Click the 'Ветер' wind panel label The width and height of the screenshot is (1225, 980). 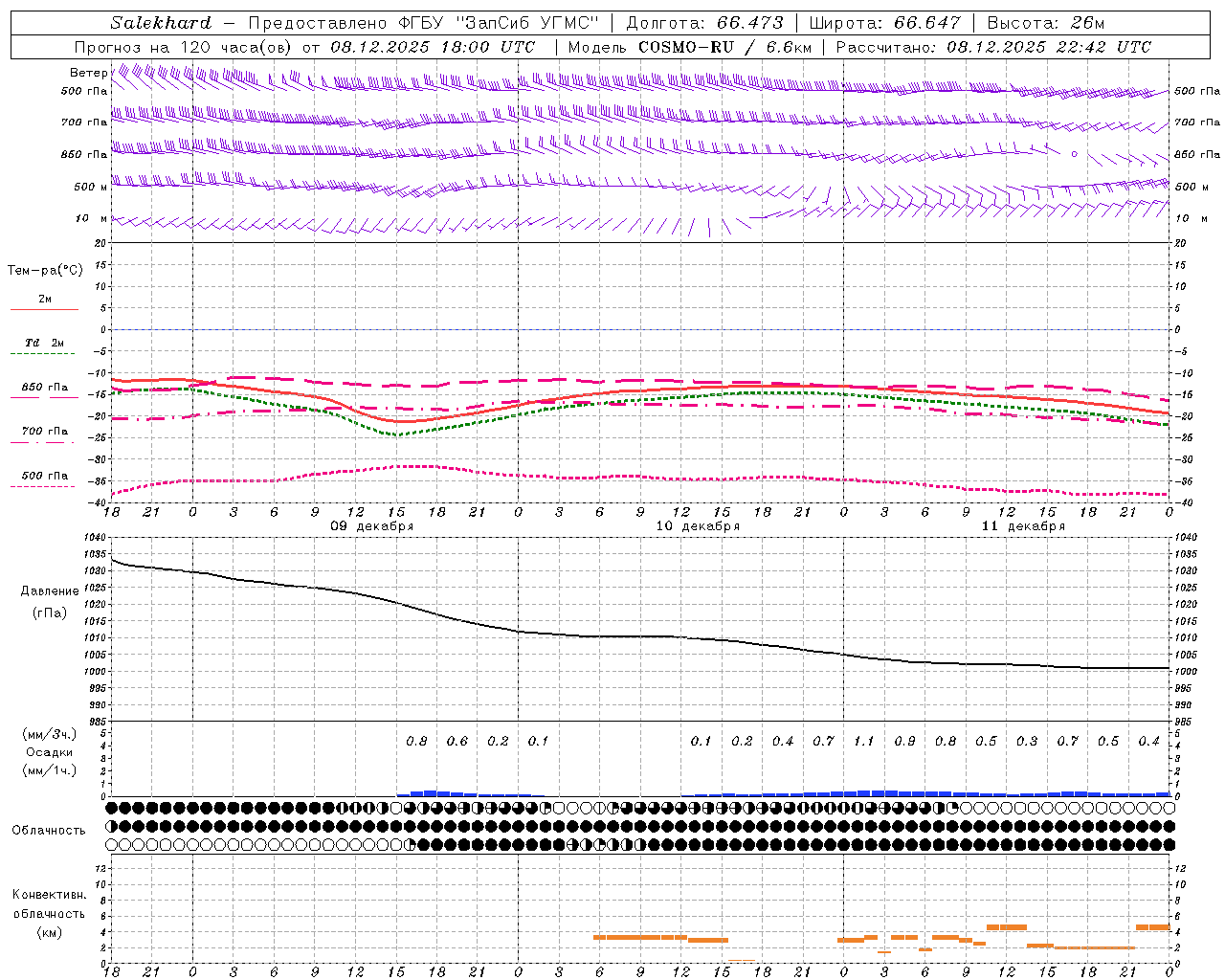89,73
